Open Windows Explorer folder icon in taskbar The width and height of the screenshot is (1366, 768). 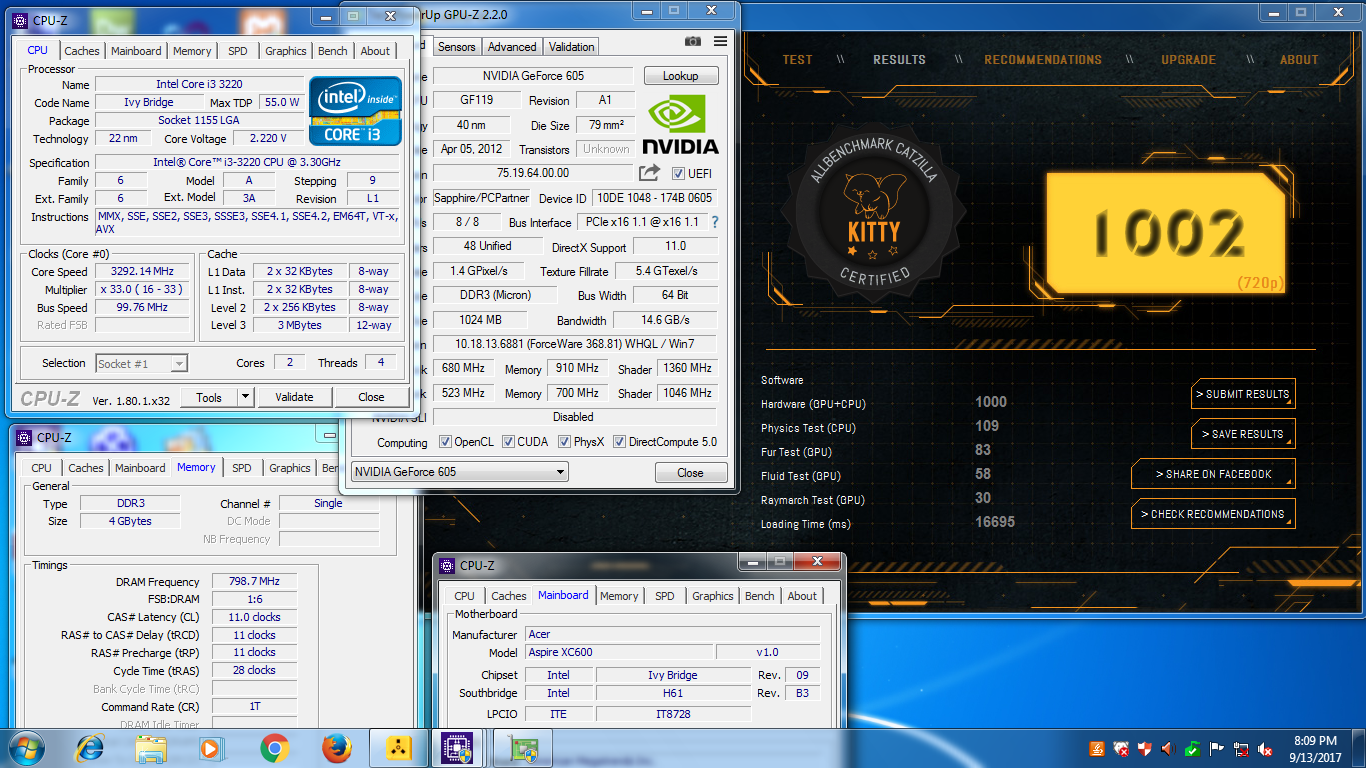click(151, 748)
